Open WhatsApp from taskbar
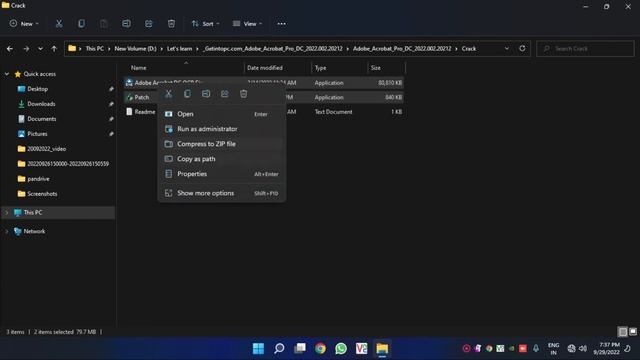640x360 pixels. click(341, 349)
